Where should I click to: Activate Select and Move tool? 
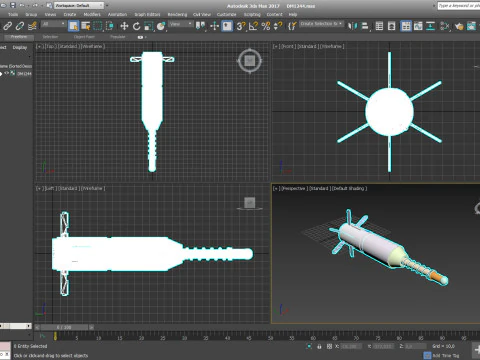(x=124, y=26)
